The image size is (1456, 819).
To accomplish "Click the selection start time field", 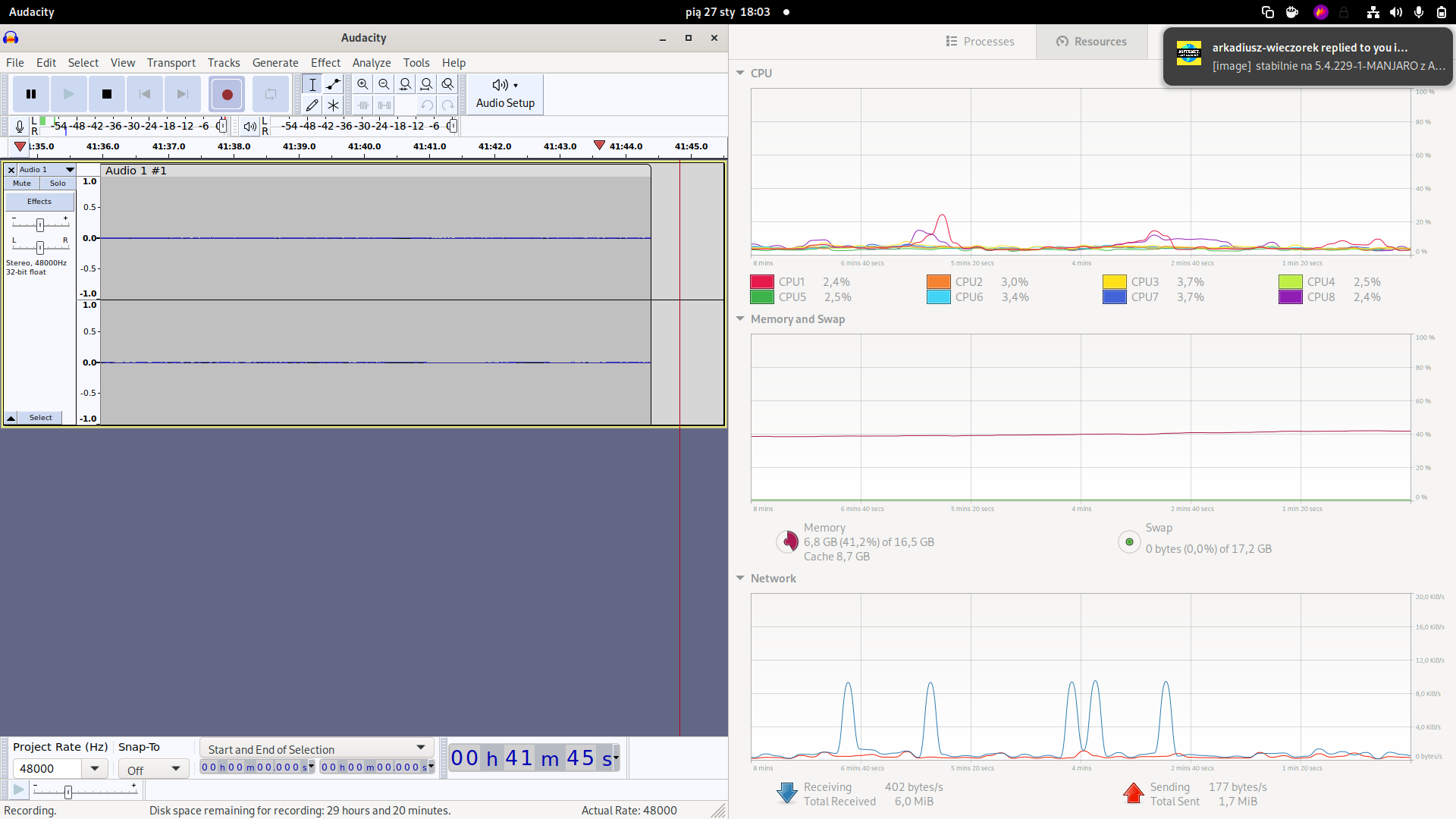I will [x=257, y=767].
